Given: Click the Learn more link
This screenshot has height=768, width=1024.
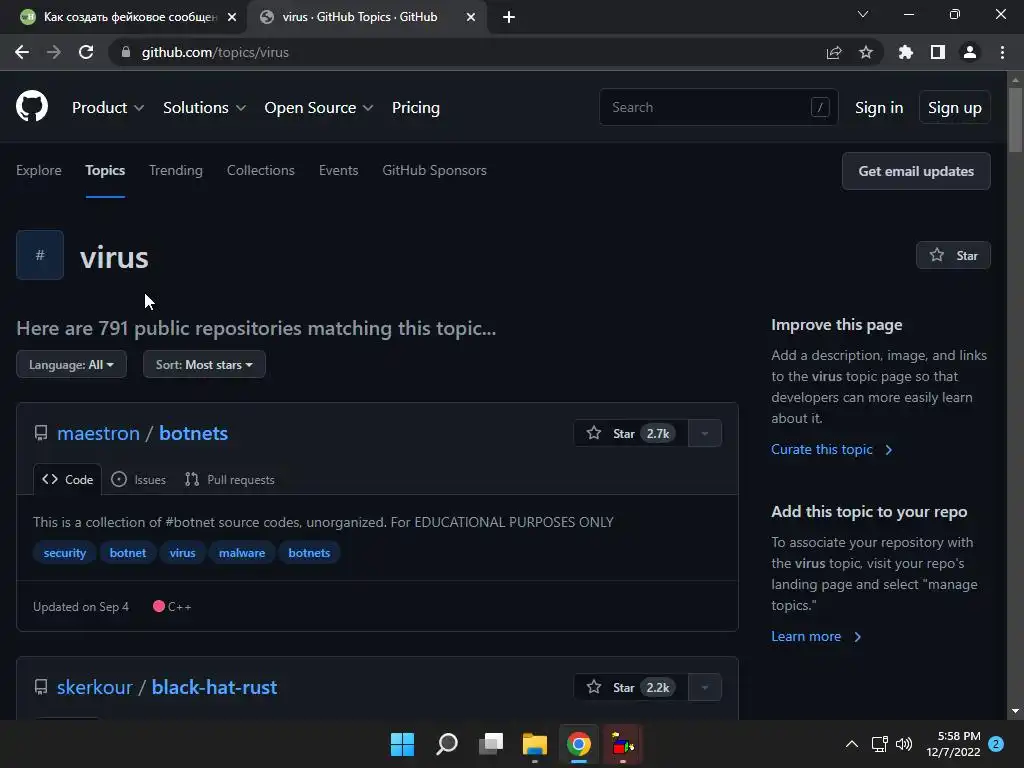Looking at the screenshot, I should pos(816,636).
